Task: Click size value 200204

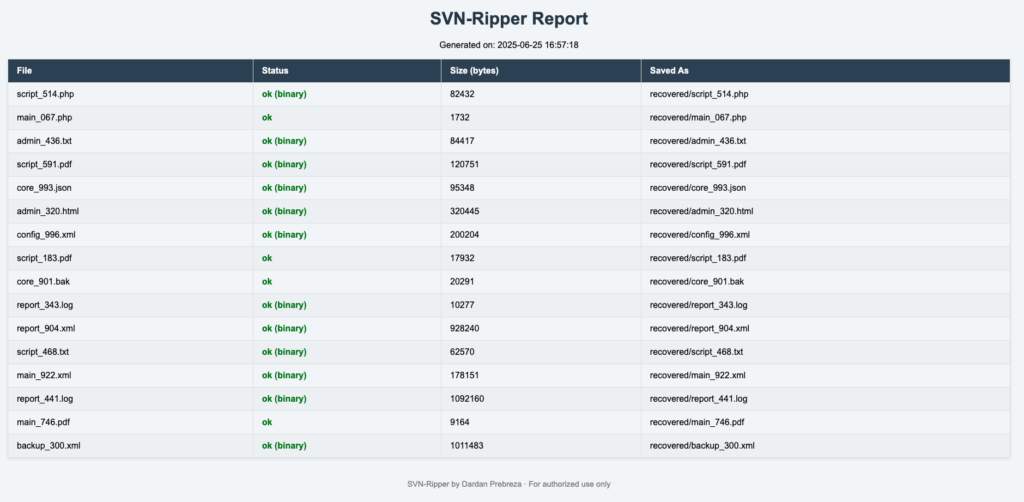Action: pos(464,235)
